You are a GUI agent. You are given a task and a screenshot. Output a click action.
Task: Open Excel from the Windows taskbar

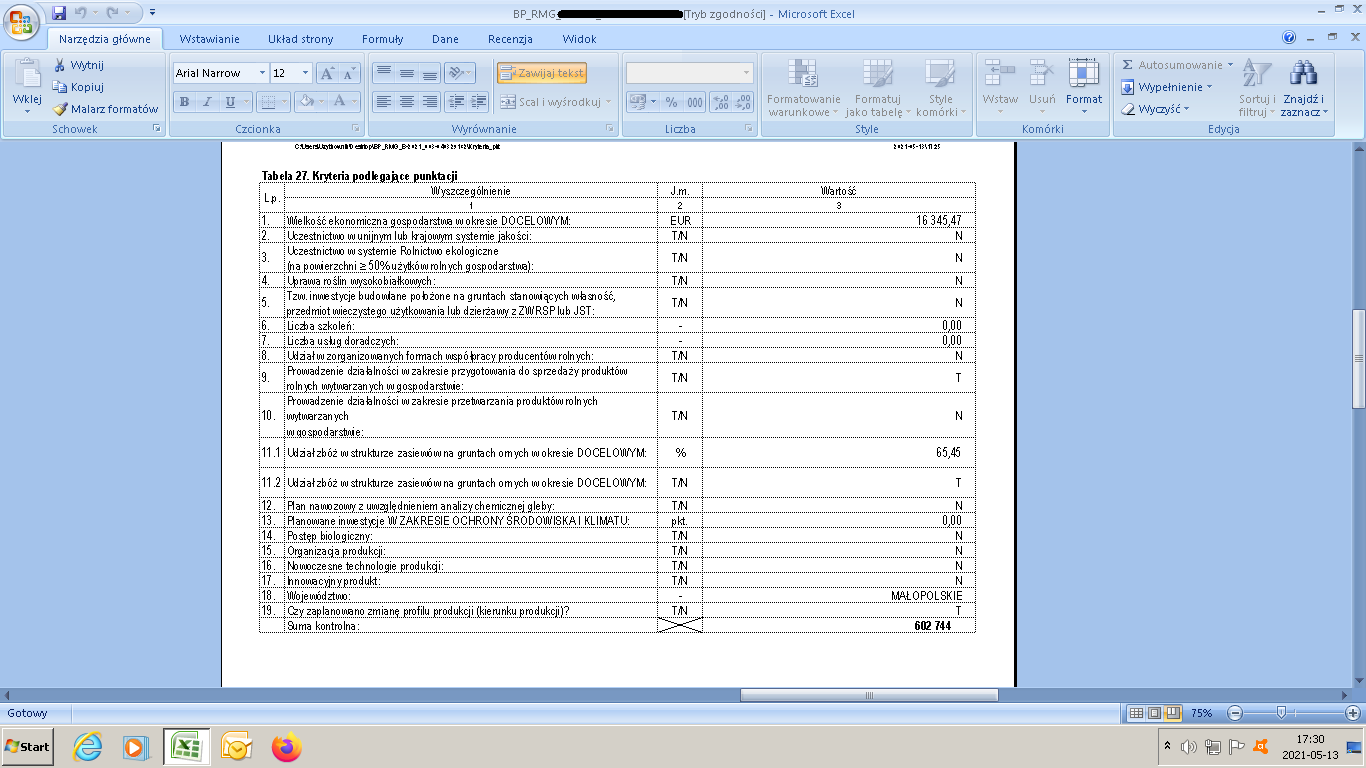coord(184,746)
